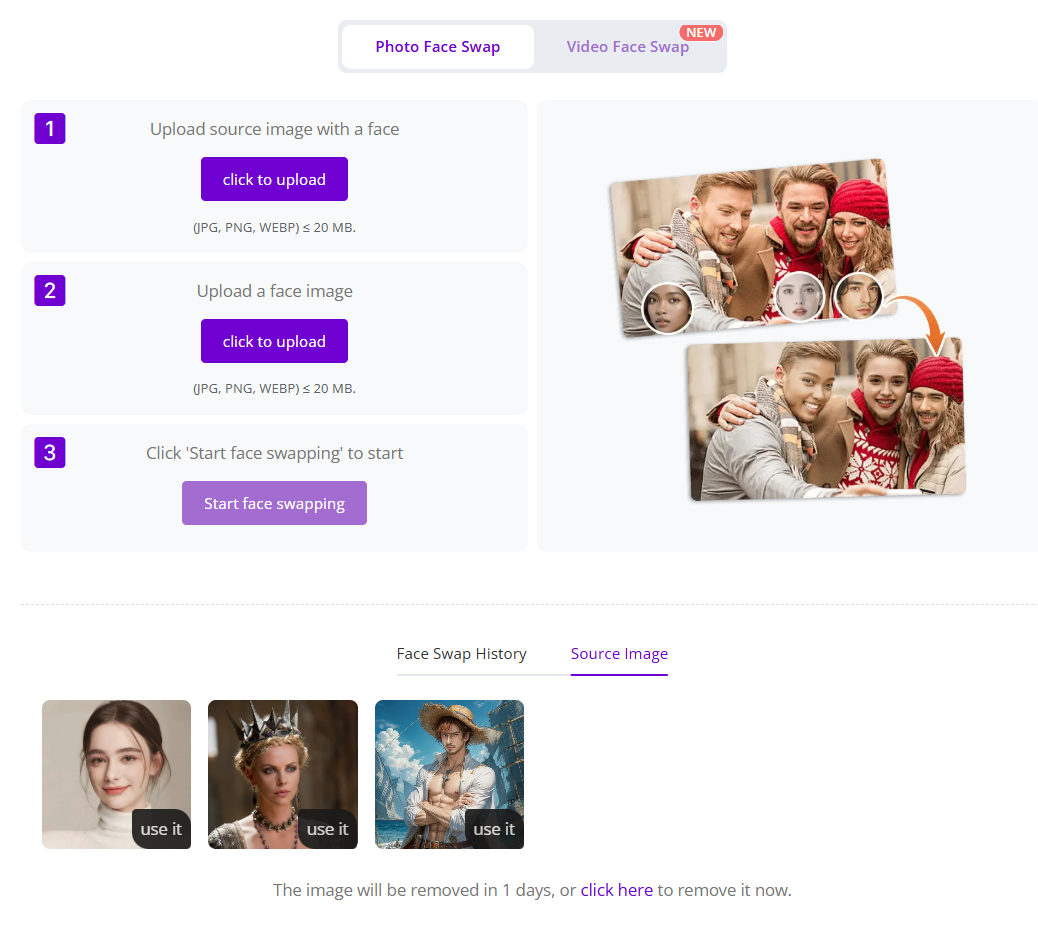
Task: Click the swapped result example image
Action: coord(826,419)
